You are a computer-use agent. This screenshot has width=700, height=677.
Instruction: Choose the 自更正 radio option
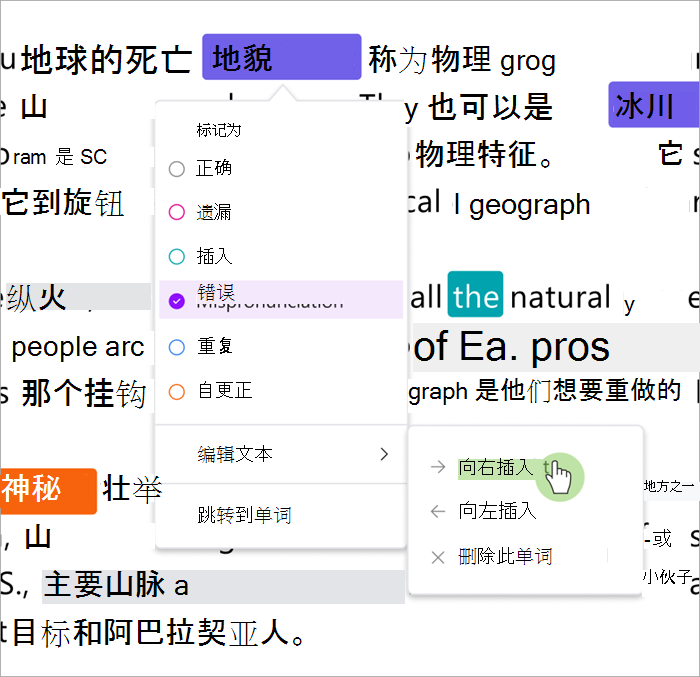point(281,392)
